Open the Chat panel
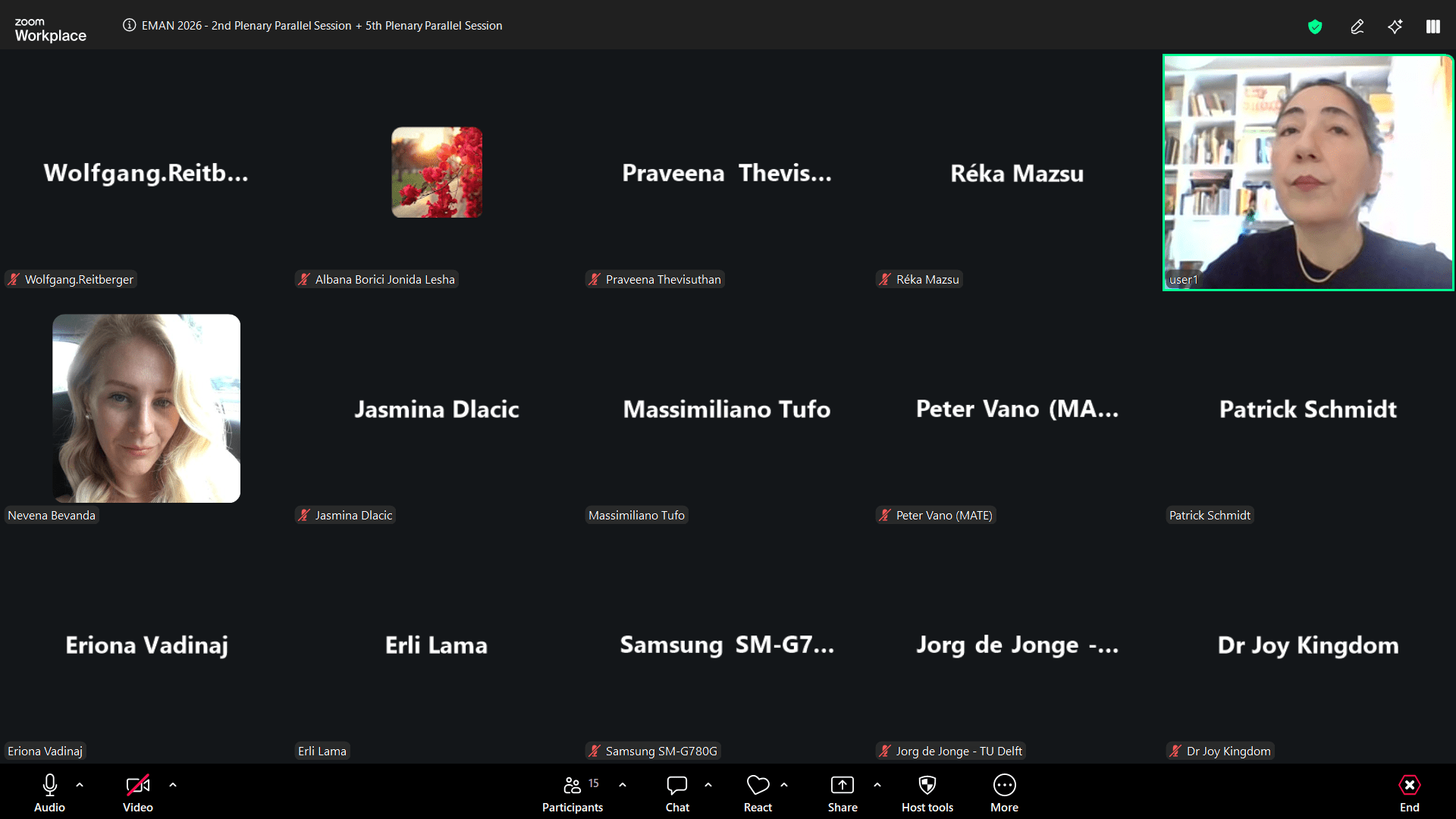Viewport: 1456px width, 819px height. point(676,792)
